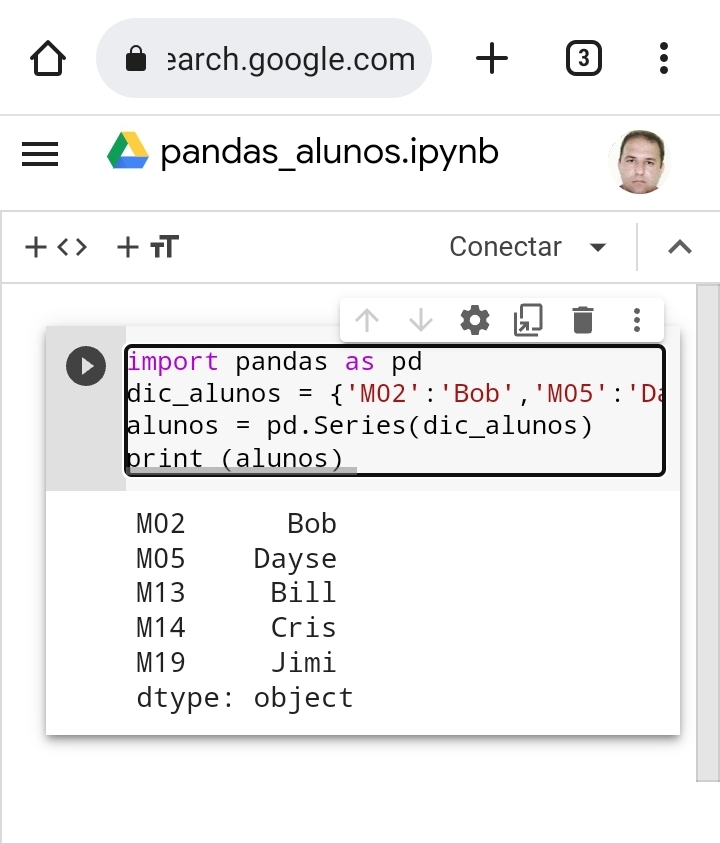This screenshot has height=843, width=720.
Task: Expand the Conectar dropdown arrow
Action: tap(598, 247)
